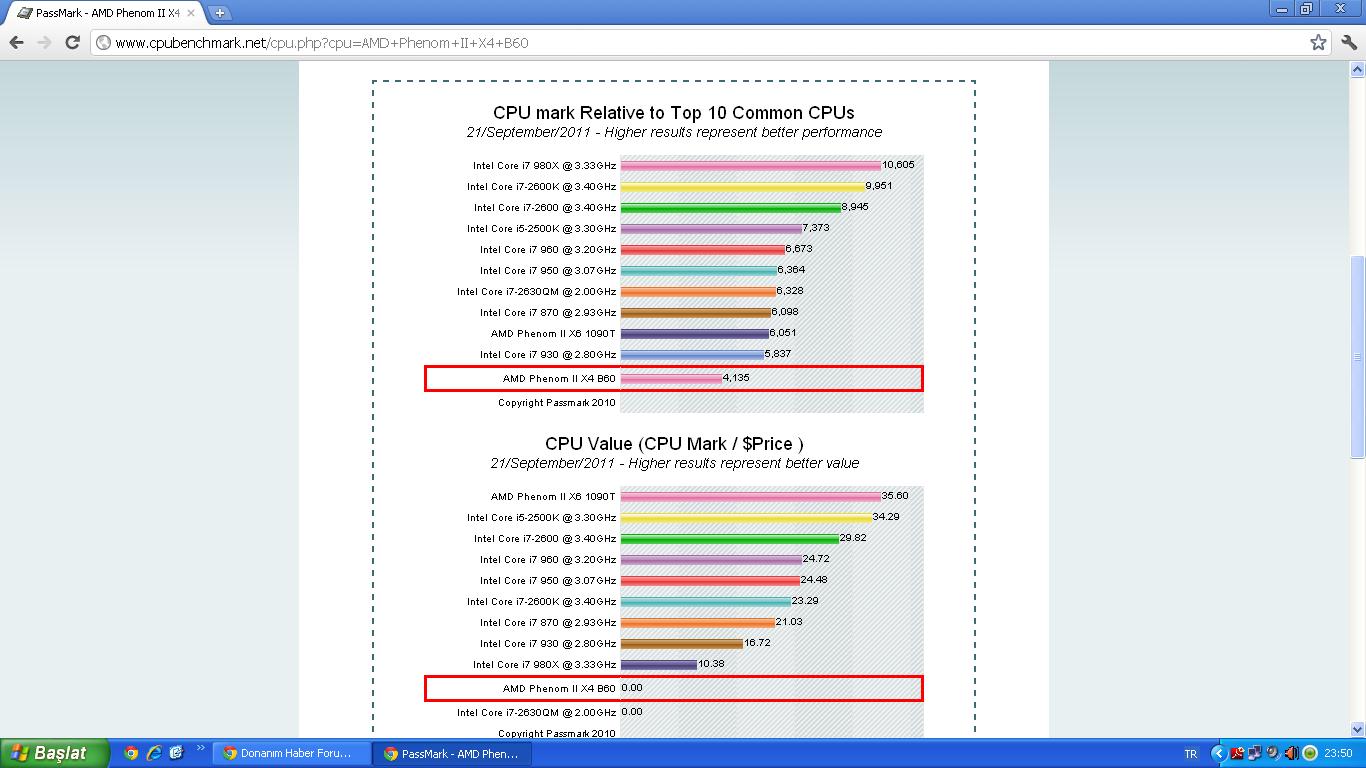Open the Chrome wrench menu
The height and width of the screenshot is (768, 1366).
click(1347, 42)
